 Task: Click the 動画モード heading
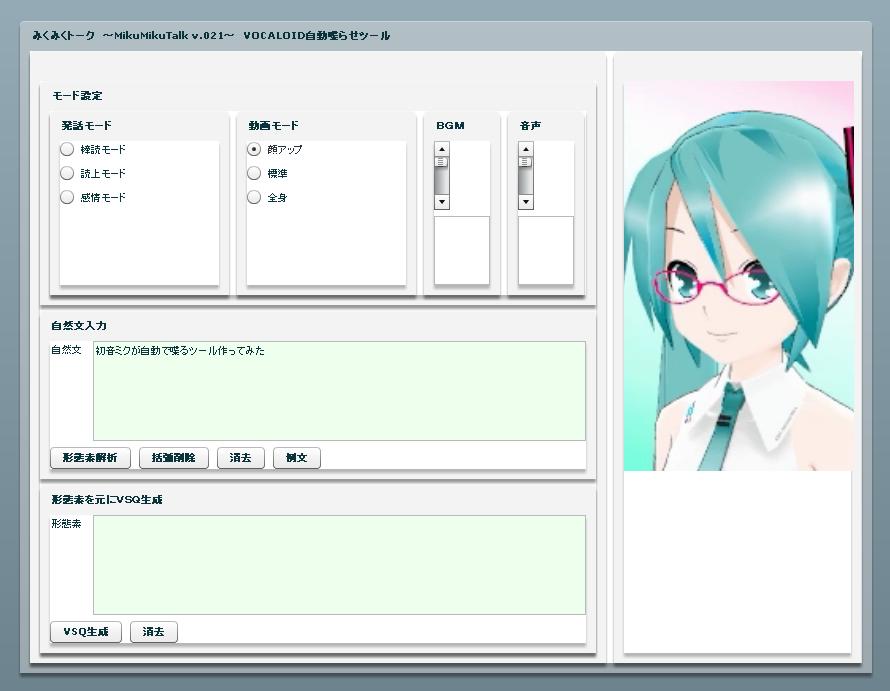[274, 125]
